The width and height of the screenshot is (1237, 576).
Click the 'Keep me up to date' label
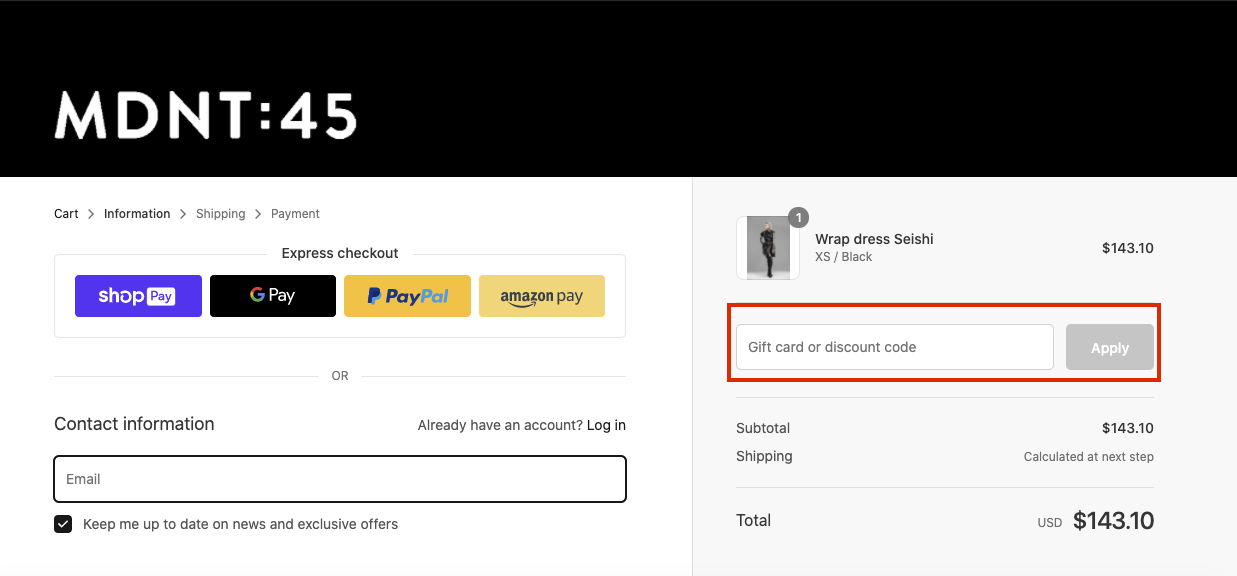240,524
